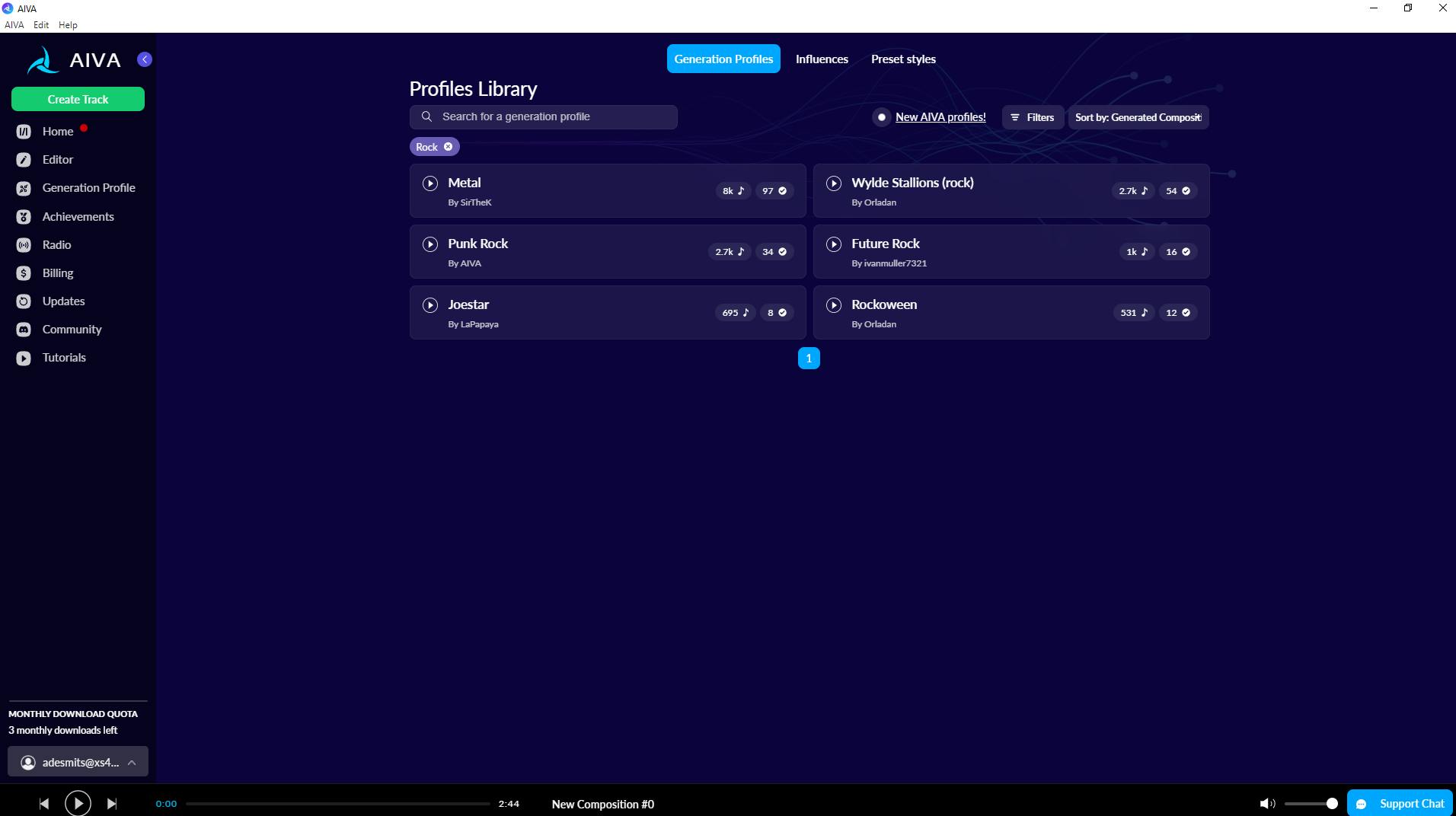Collapse the sidebar with the arrow button
This screenshot has height=816, width=1456.
click(145, 59)
